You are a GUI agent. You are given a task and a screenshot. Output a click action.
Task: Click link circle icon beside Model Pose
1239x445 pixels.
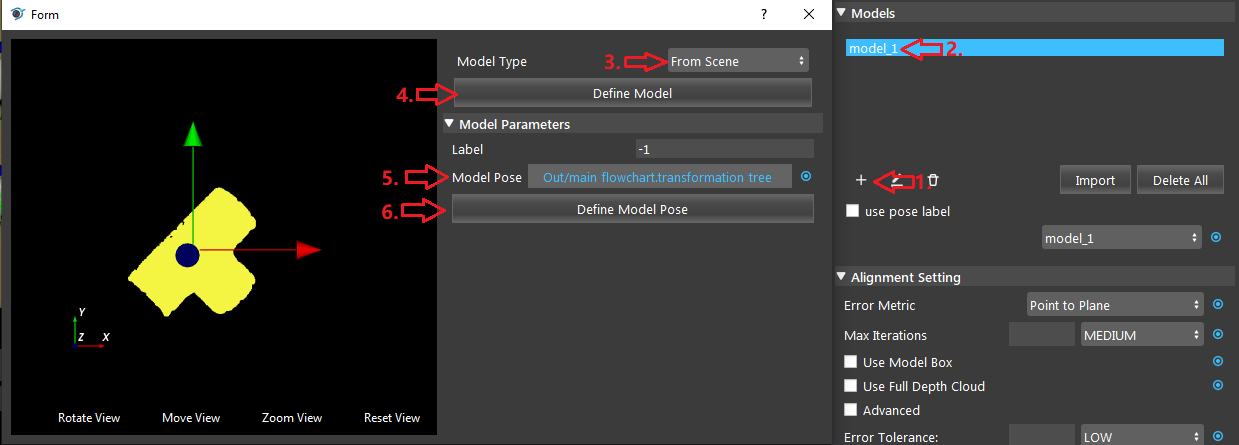tap(806, 177)
